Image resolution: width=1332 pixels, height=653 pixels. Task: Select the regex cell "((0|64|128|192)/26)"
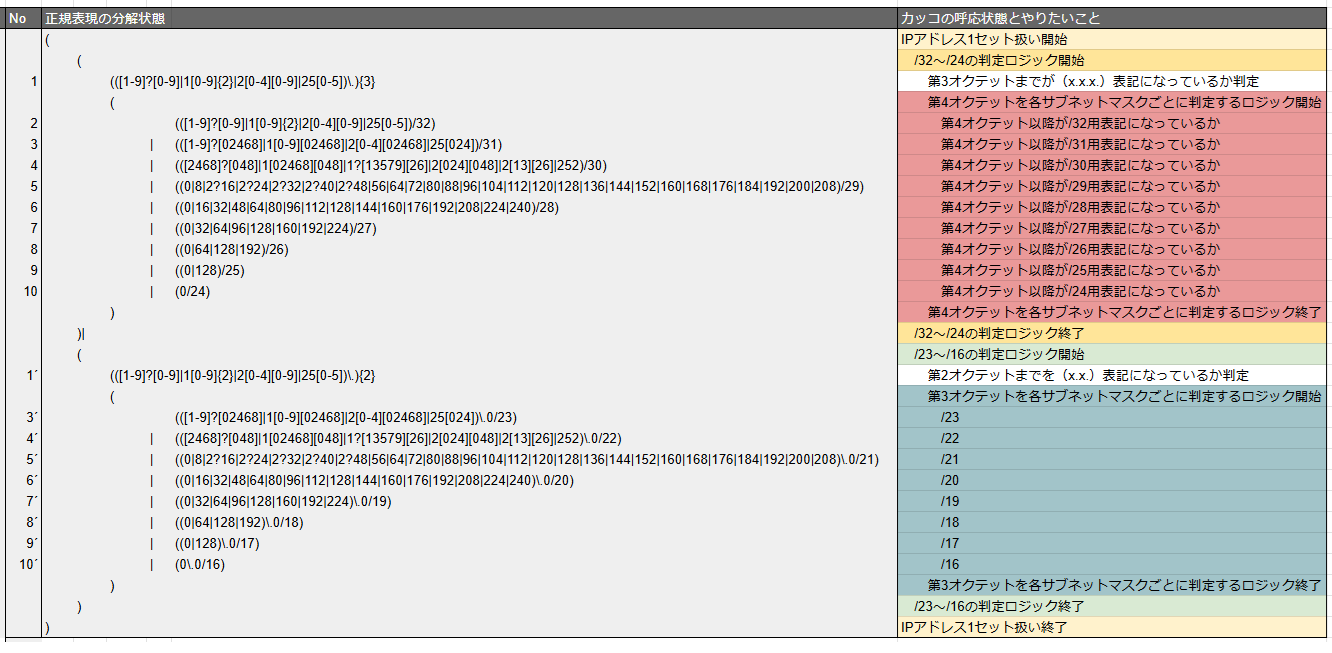click(x=470, y=250)
